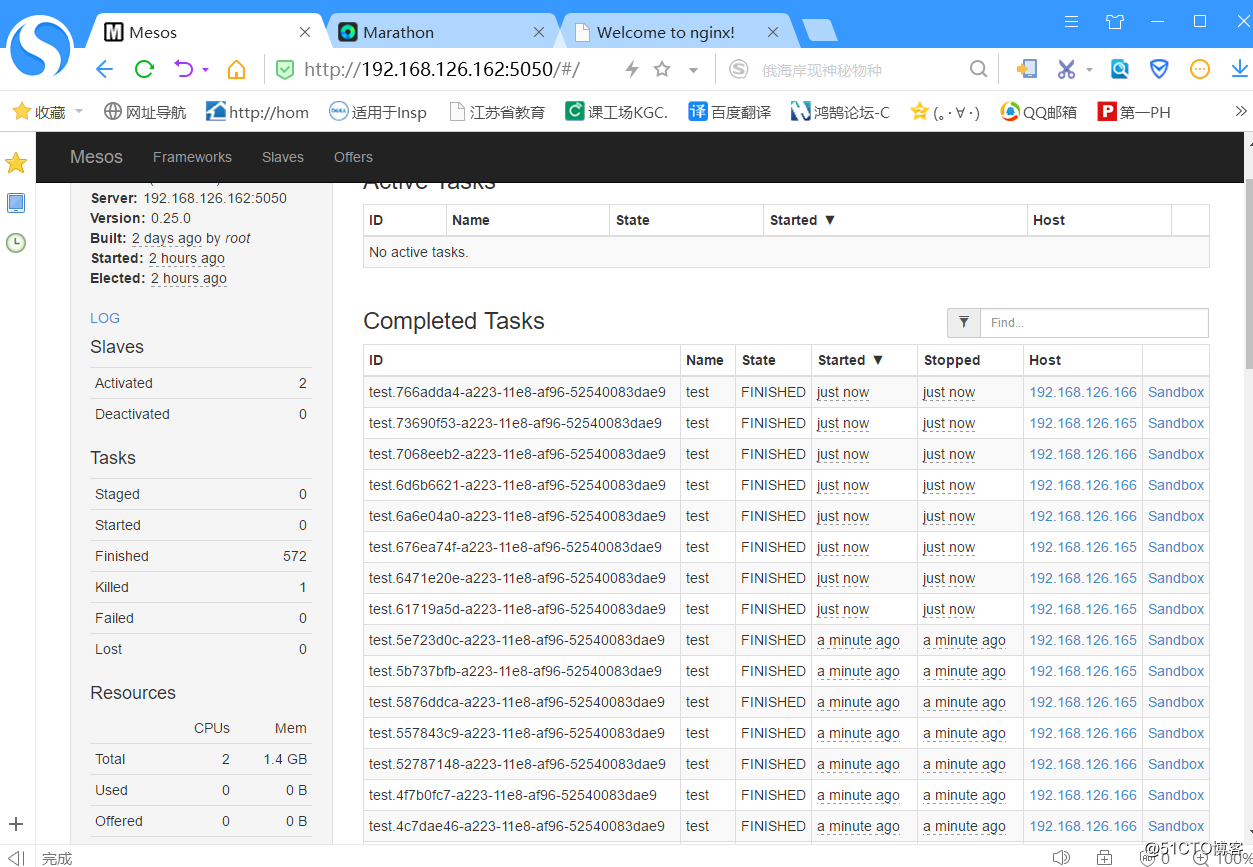
Task: Open the skin shirt icon in title bar
Action: pos(1115,21)
